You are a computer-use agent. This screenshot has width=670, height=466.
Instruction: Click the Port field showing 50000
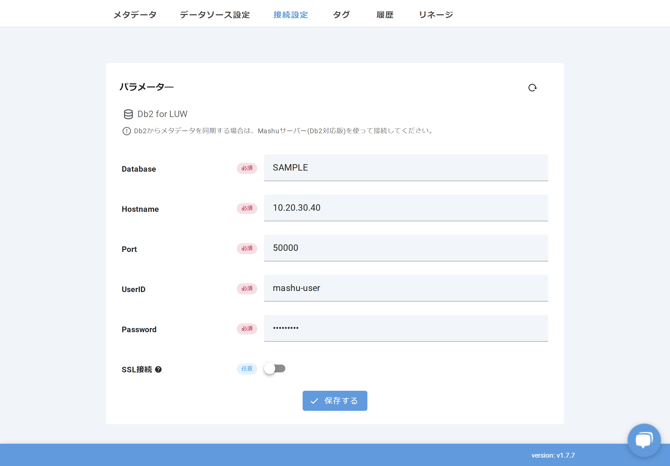pyautogui.click(x=405, y=248)
